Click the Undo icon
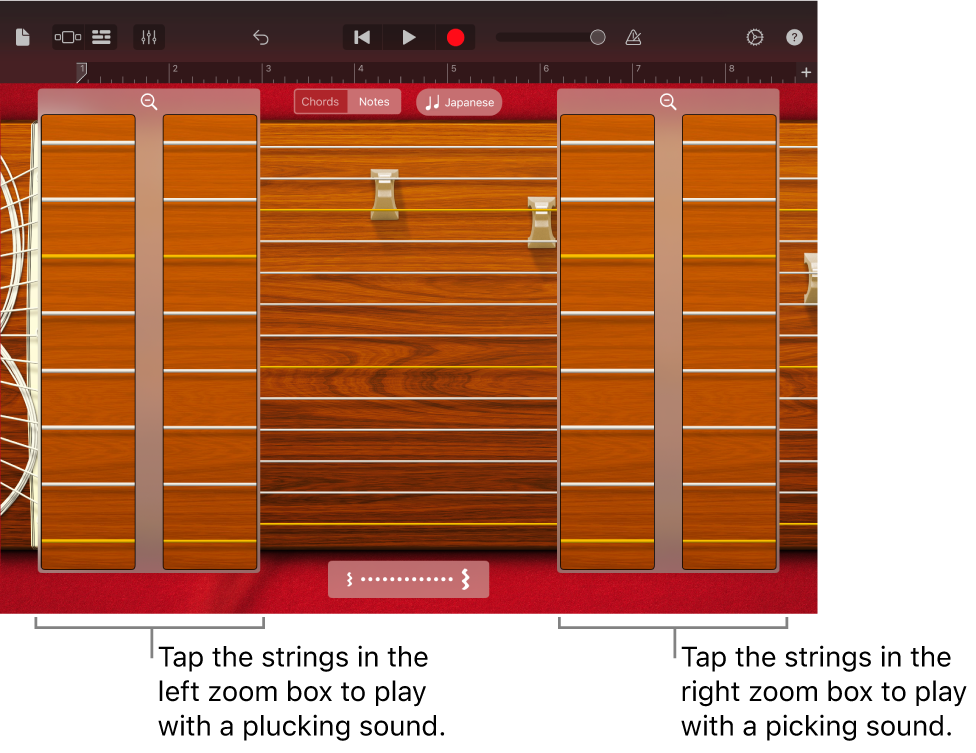The width and height of the screenshot is (976, 753). pyautogui.click(x=261, y=37)
